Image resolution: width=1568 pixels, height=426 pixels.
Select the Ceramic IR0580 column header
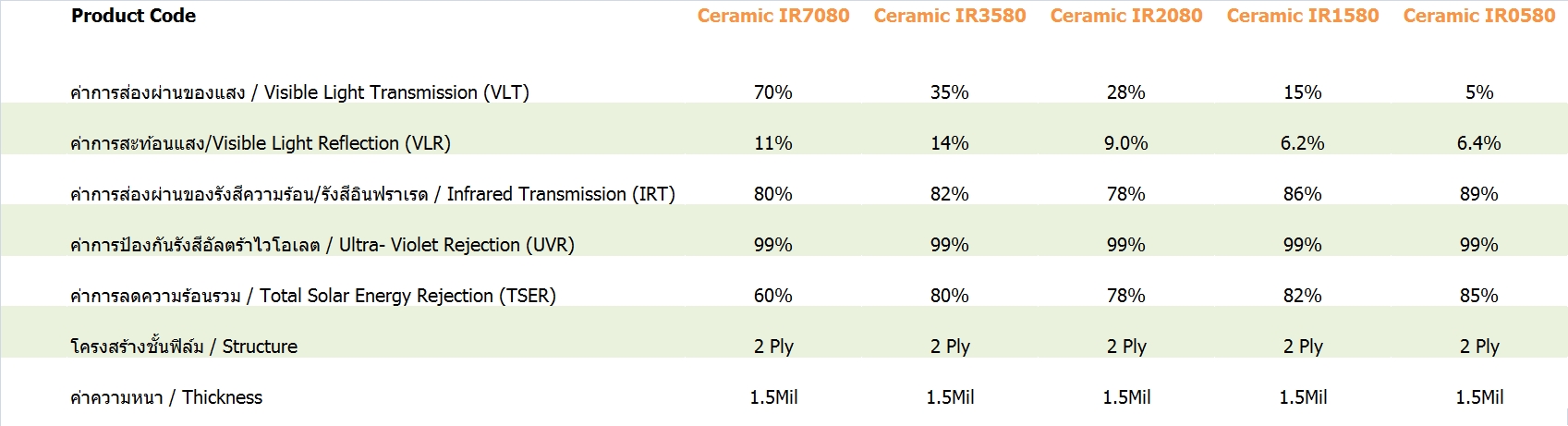coord(1479,16)
